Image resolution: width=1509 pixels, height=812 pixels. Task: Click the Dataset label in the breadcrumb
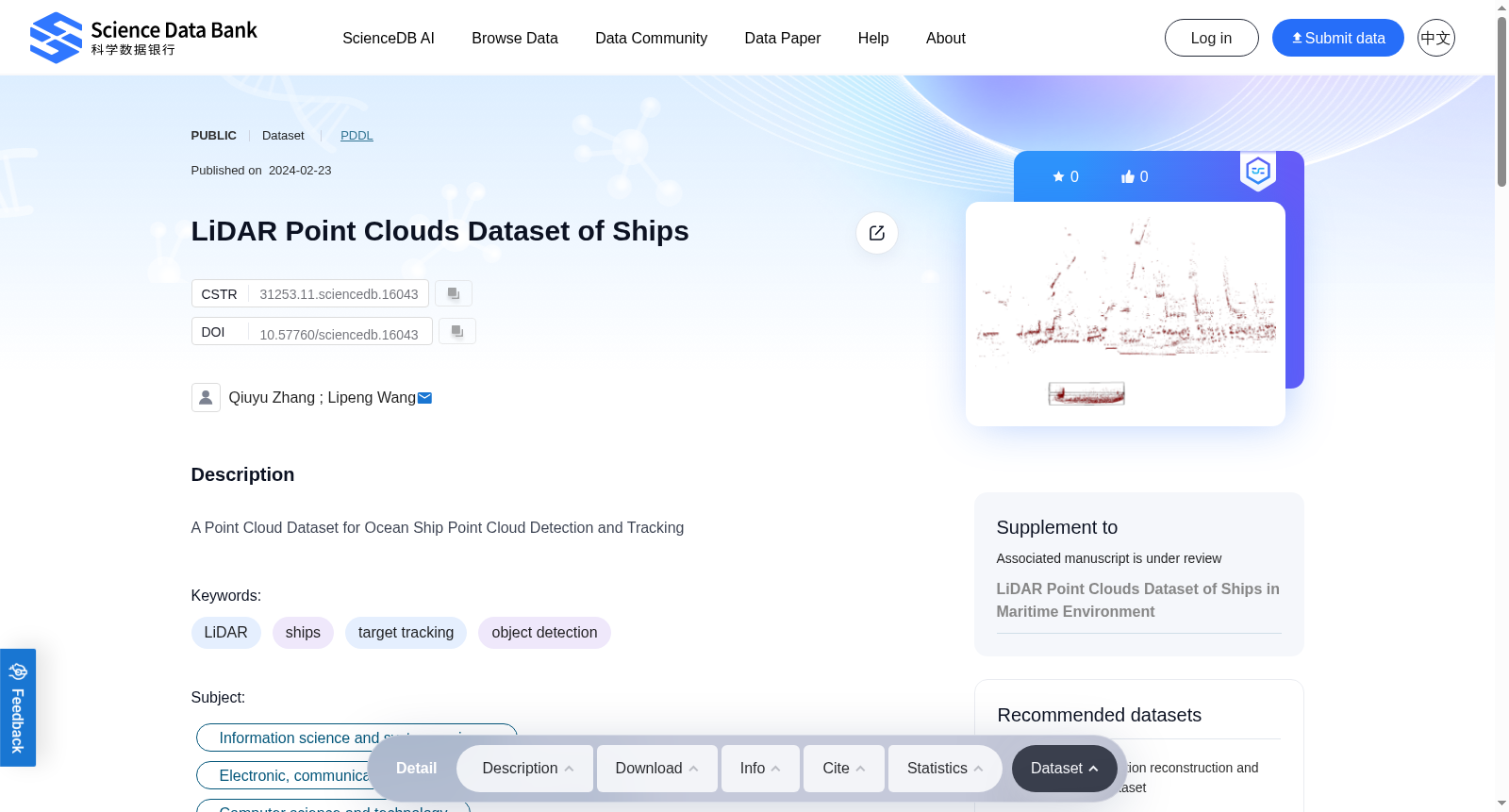(283, 135)
